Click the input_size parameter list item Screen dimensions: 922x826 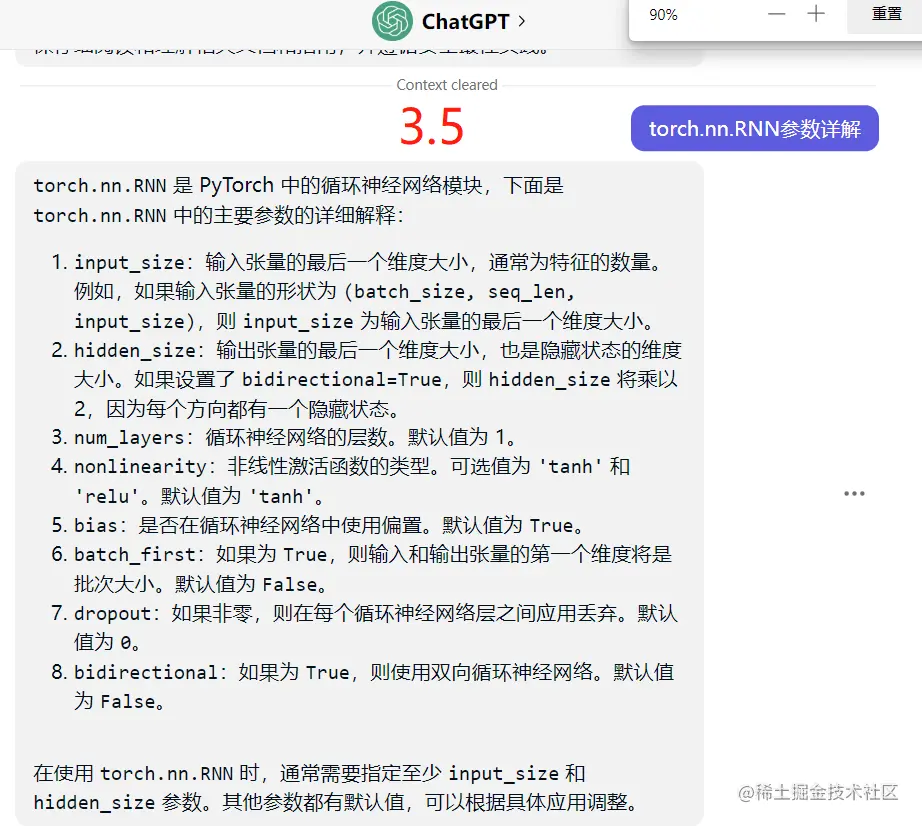pyautogui.click(x=366, y=291)
